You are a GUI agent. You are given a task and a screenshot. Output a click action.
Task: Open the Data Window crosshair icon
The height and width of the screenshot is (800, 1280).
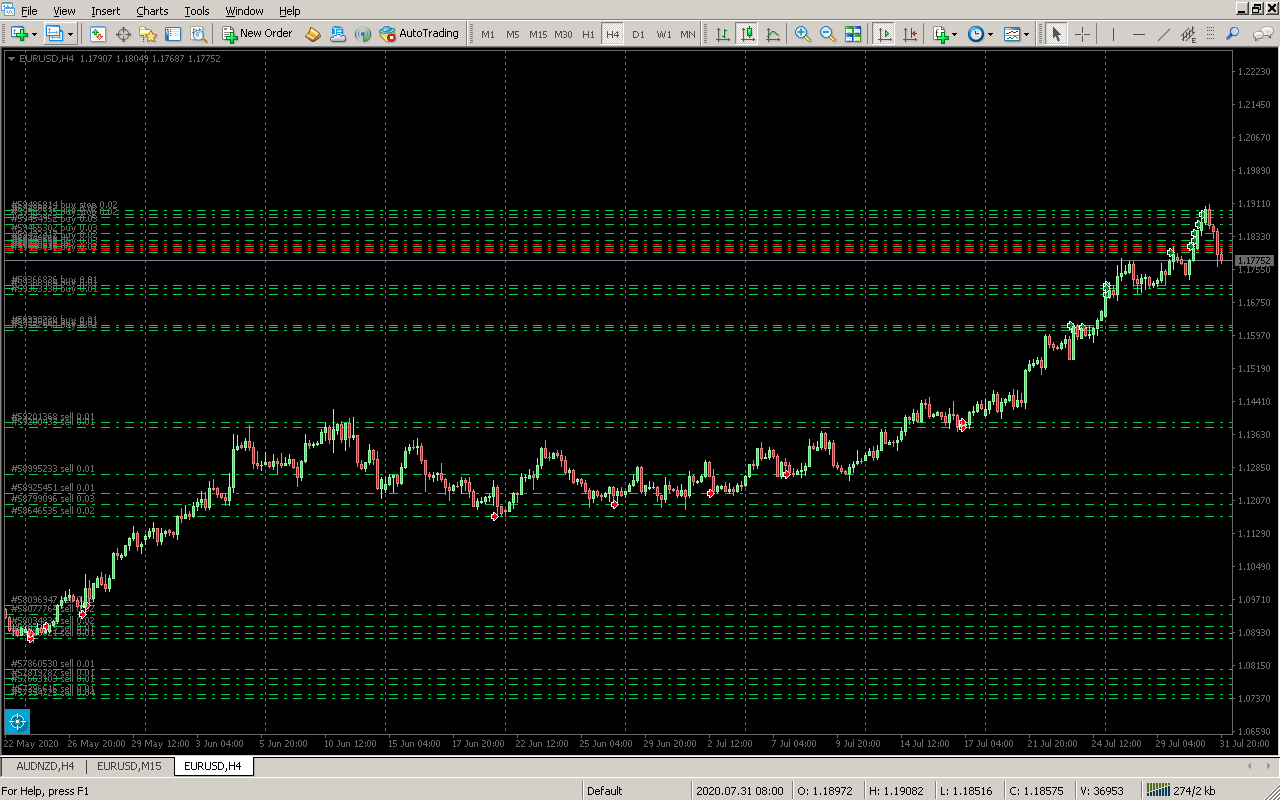point(123,34)
